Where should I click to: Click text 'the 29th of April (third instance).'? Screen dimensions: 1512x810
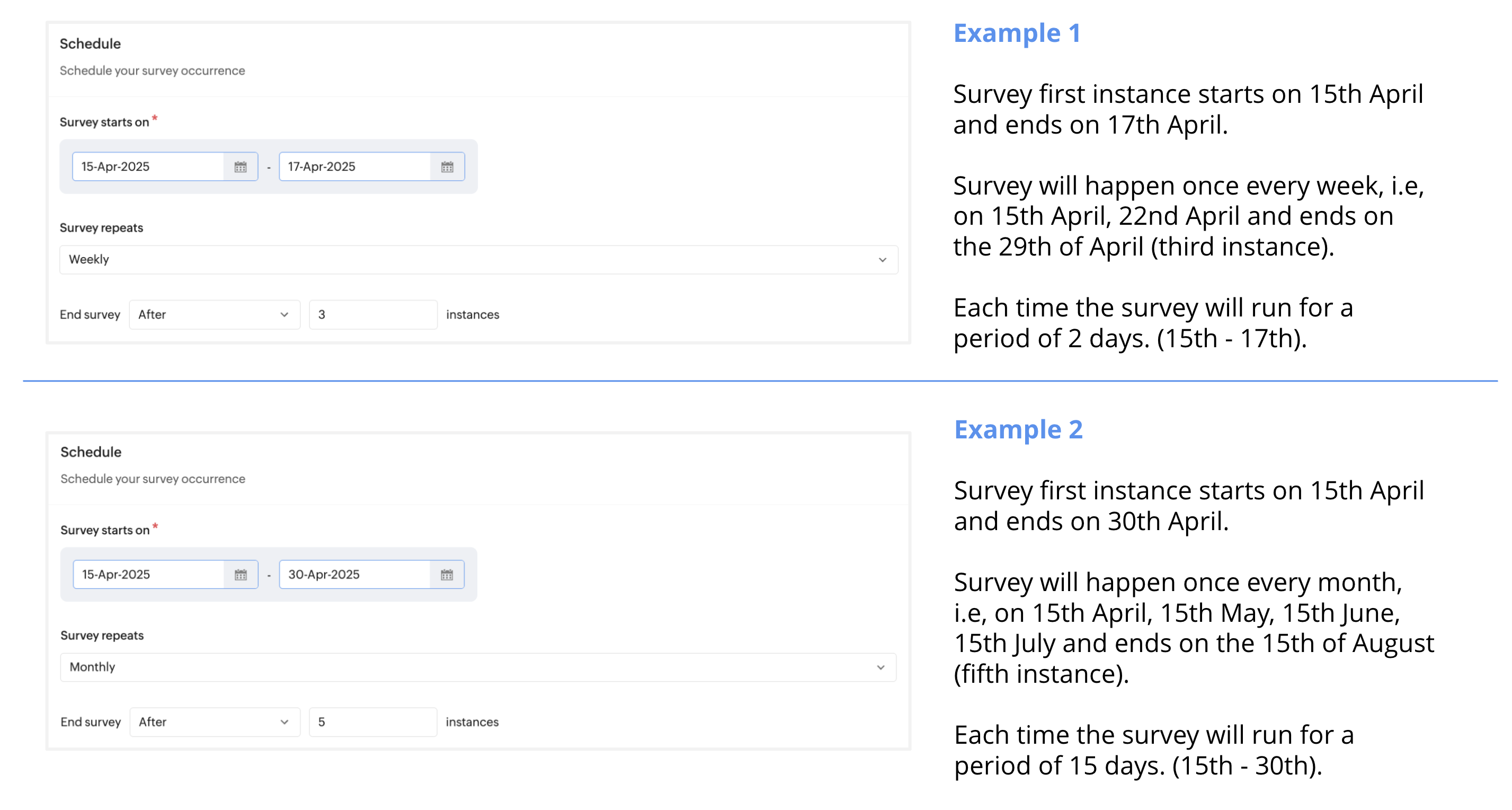[x=1143, y=247]
